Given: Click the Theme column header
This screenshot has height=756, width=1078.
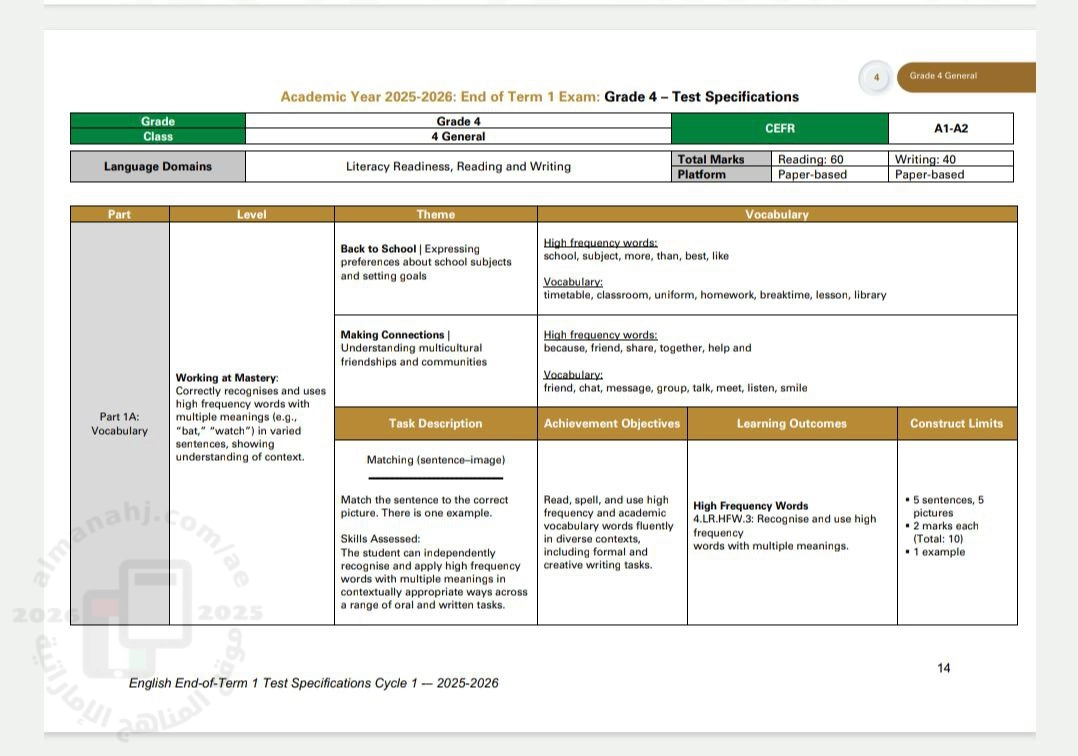Looking at the screenshot, I should point(435,214).
